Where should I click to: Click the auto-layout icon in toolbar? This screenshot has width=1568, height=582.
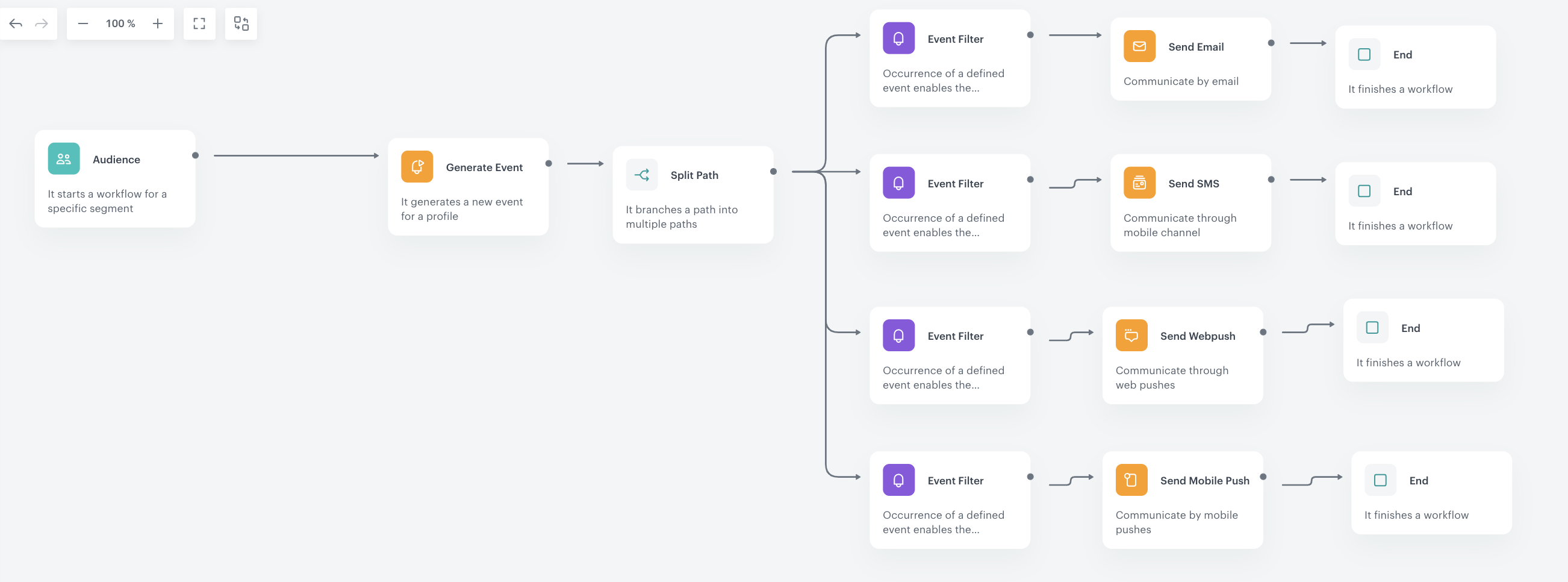241,23
